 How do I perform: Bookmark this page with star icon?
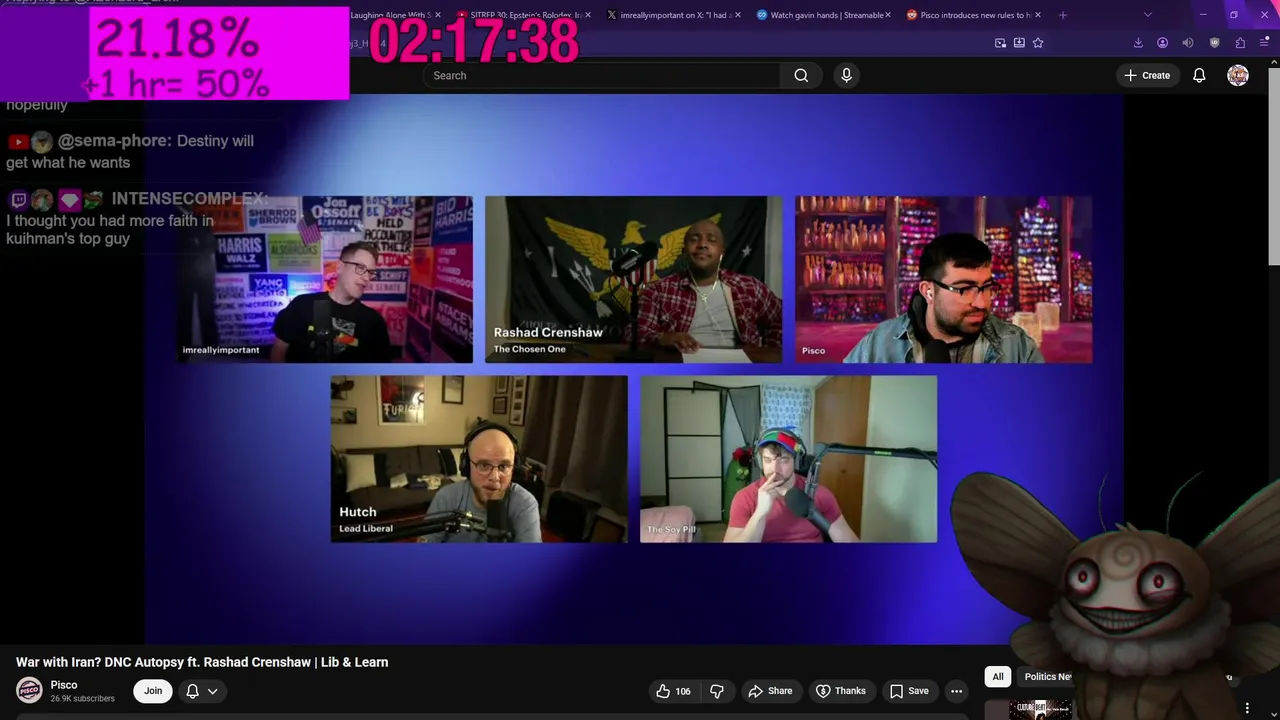[x=1038, y=43]
